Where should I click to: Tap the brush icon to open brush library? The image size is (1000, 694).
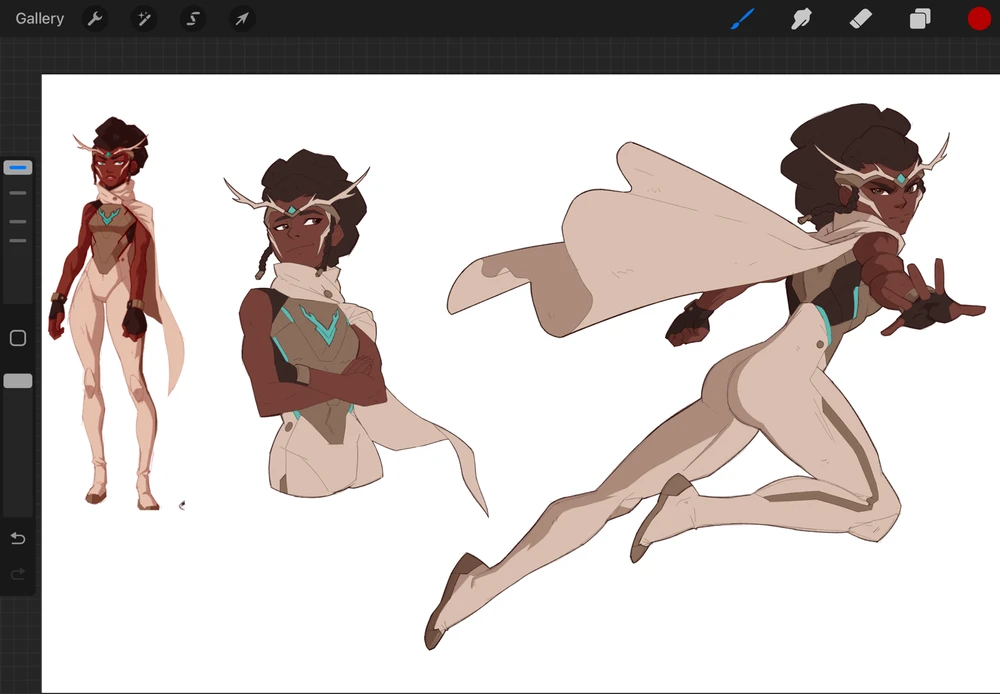(741, 18)
